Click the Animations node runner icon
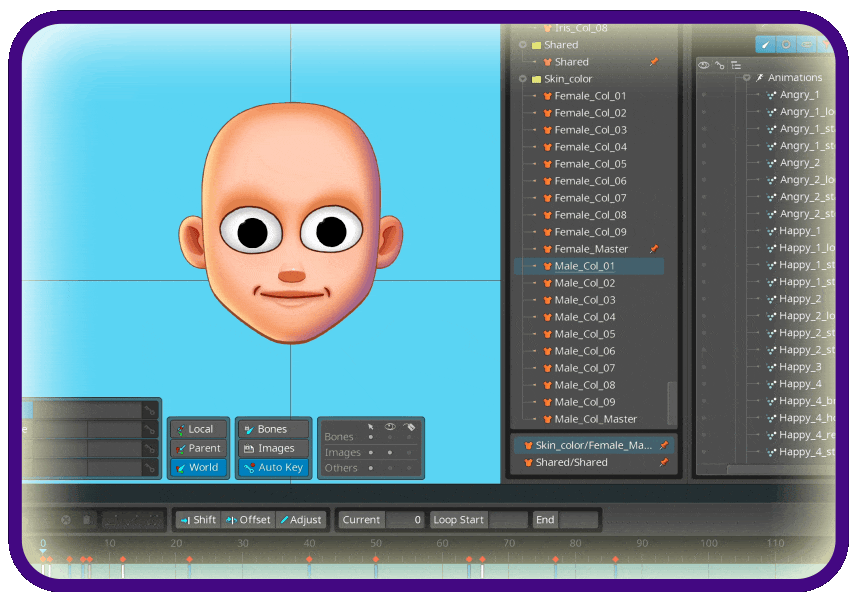 pyautogui.click(x=760, y=78)
